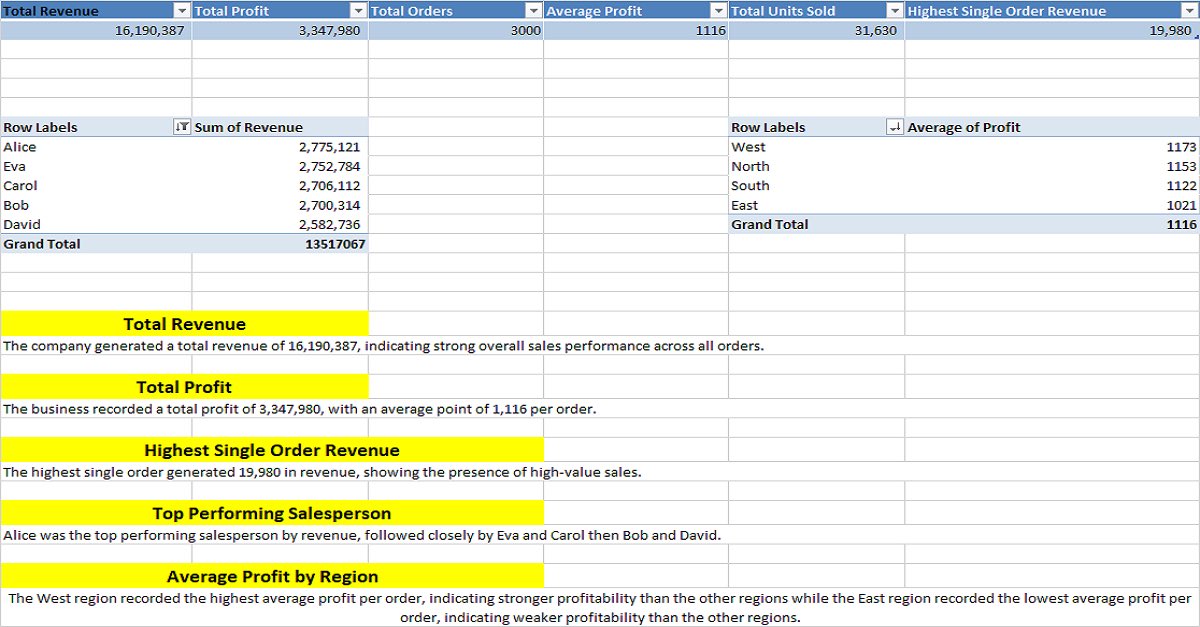The width and height of the screenshot is (1200, 627).
Task: Select the Average of Profit pivot header
Action: click(1050, 127)
